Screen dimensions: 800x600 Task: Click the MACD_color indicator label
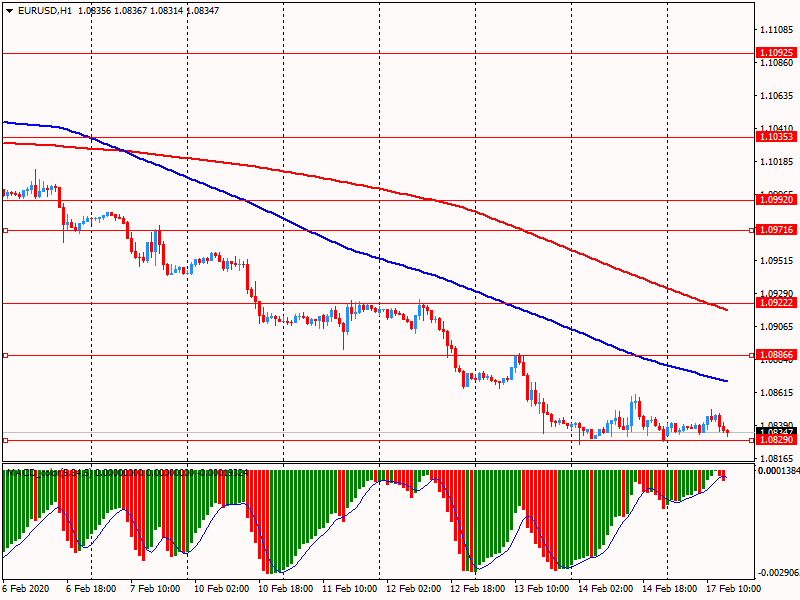tap(126, 473)
